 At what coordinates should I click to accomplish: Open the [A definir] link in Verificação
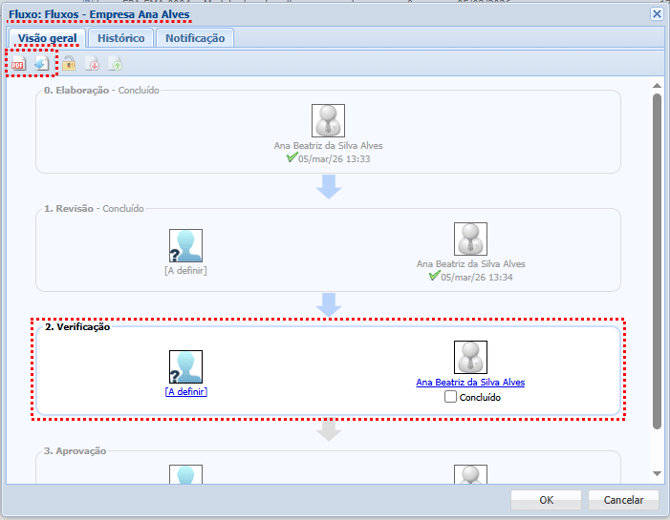(x=186, y=392)
